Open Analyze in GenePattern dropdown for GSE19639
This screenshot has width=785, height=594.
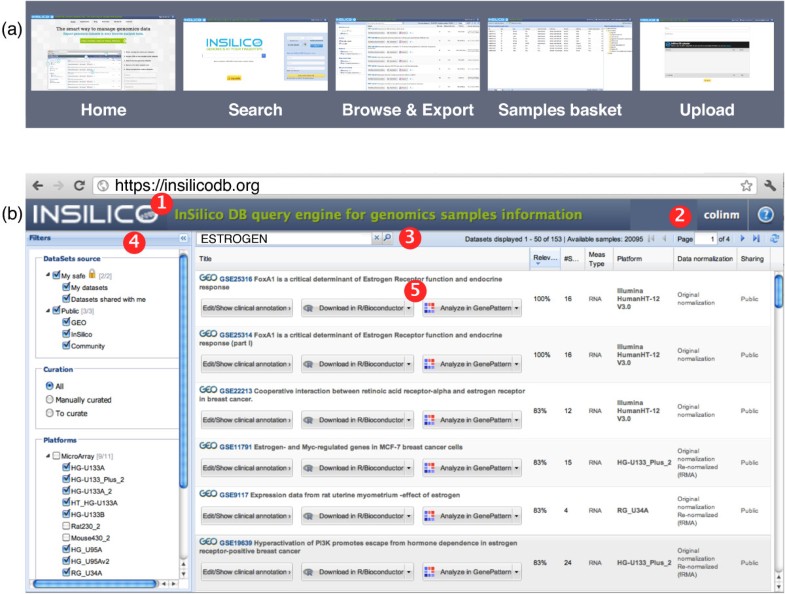[x=517, y=571]
